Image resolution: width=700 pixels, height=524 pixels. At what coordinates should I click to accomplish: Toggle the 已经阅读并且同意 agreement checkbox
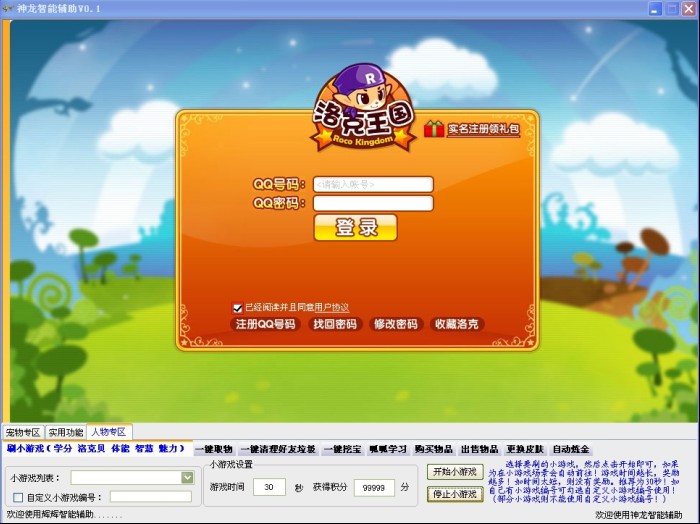coord(238,308)
